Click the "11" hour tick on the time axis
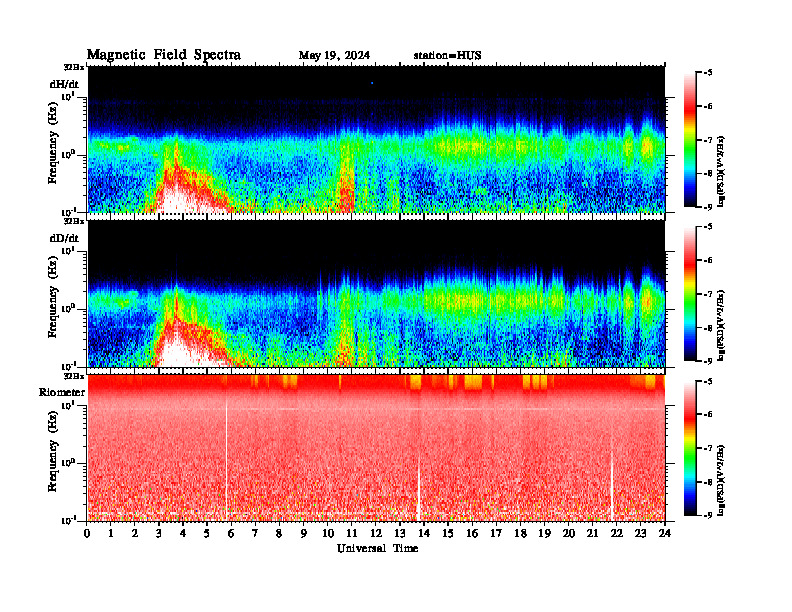 click(352, 533)
